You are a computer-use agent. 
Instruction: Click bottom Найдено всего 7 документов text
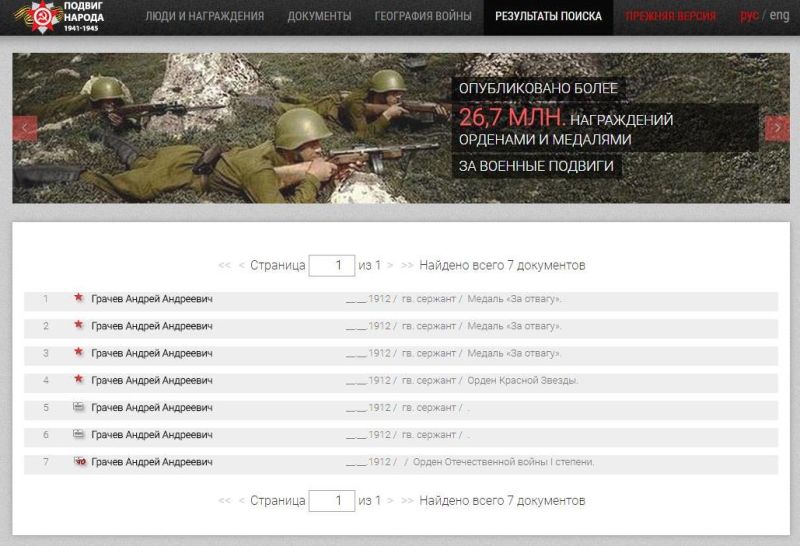tap(502, 501)
